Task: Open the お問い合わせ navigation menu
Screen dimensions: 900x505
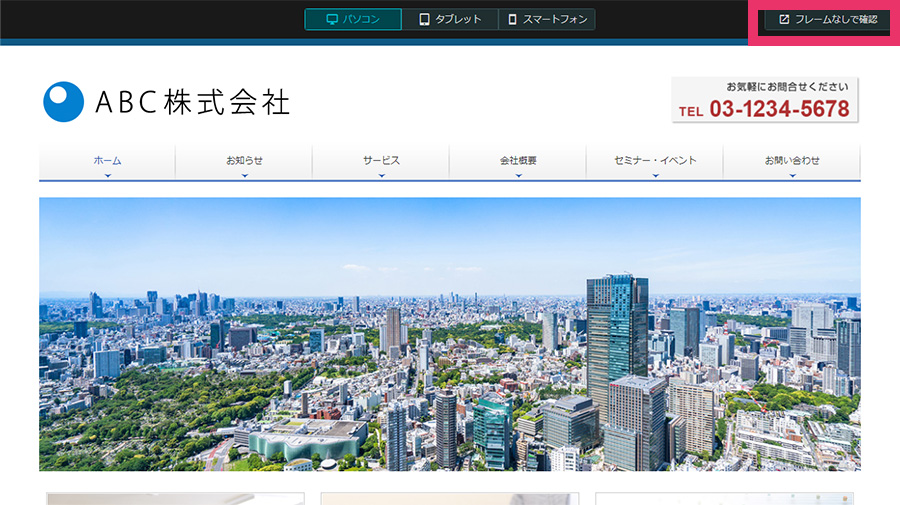Action: 792,162
